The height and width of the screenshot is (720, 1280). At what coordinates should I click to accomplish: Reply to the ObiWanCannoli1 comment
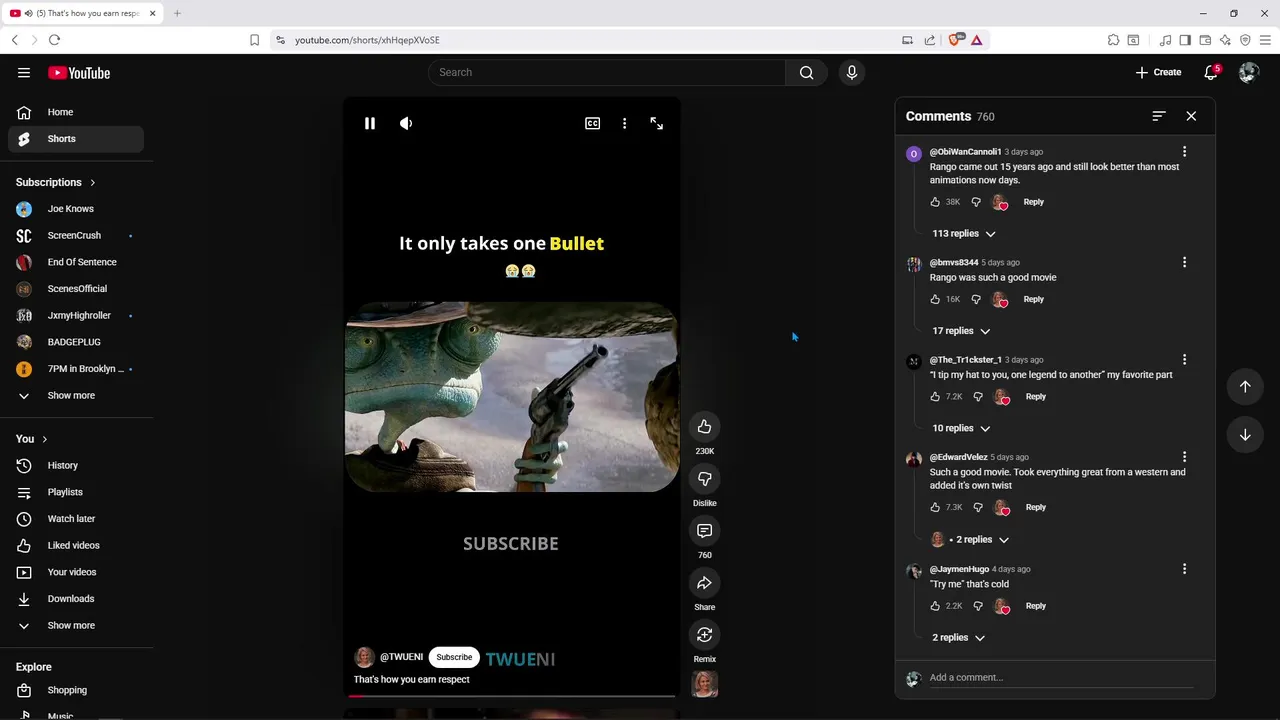click(x=1033, y=202)
